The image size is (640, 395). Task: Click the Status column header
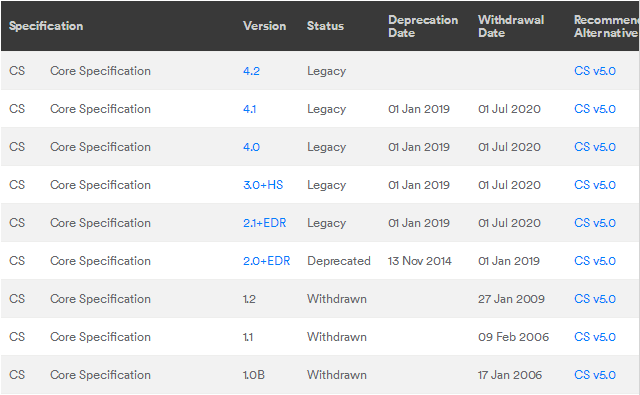coord(325,26)
